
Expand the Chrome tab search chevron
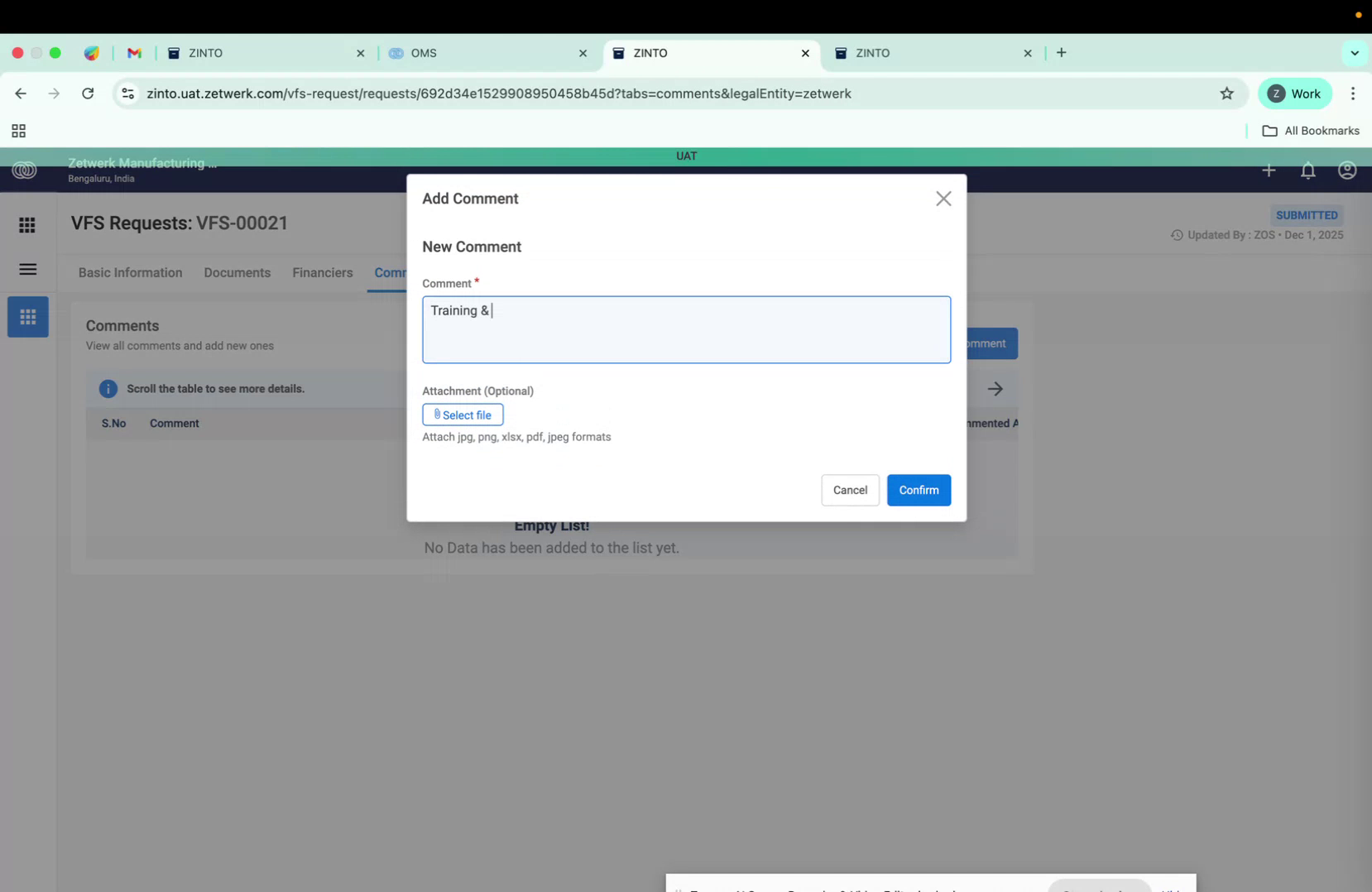pos(1355,52)
